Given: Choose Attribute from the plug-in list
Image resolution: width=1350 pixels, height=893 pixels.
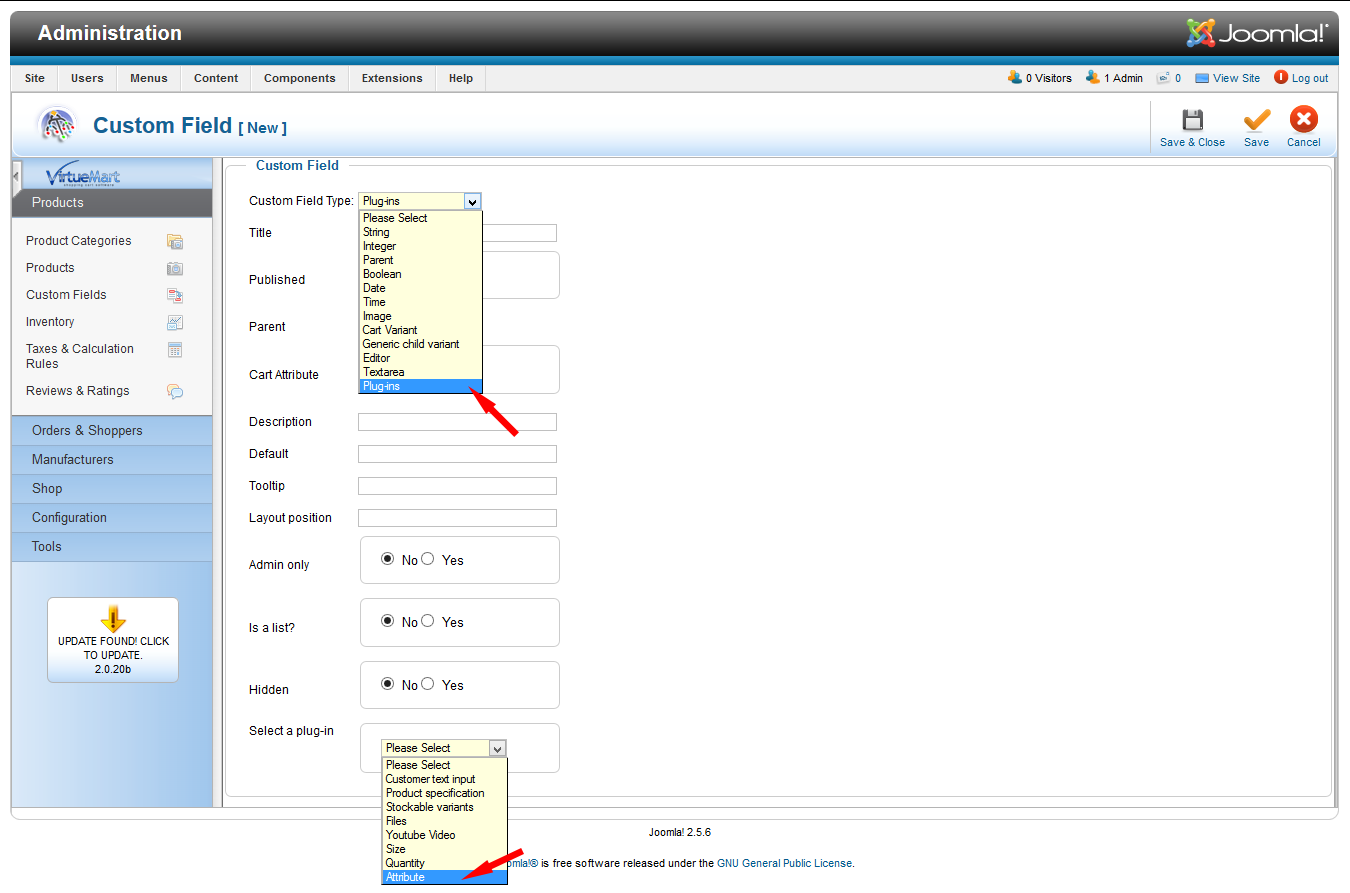Looking at the screenshot, I should click(405, 877).
